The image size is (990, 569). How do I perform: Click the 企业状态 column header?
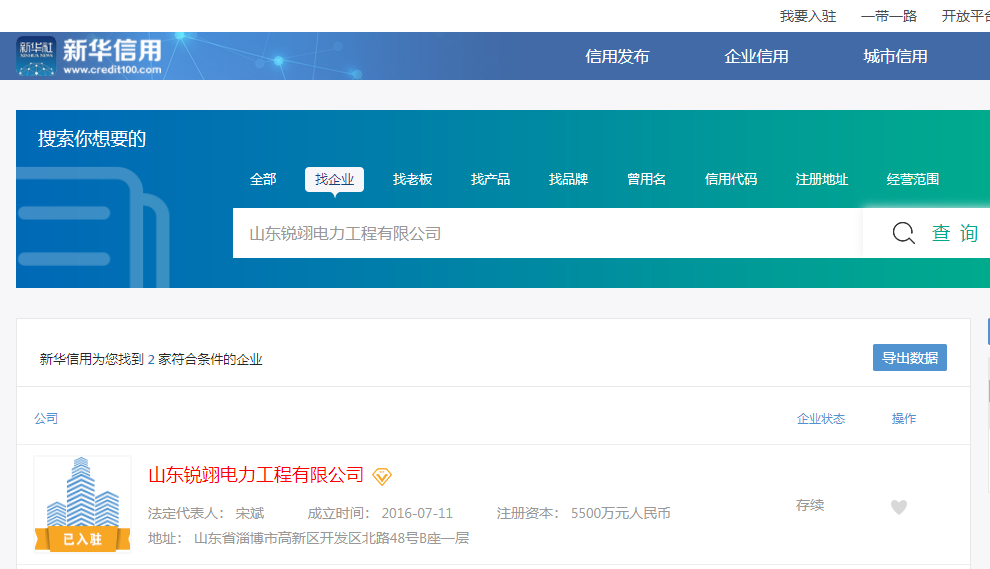pos(821,419)
